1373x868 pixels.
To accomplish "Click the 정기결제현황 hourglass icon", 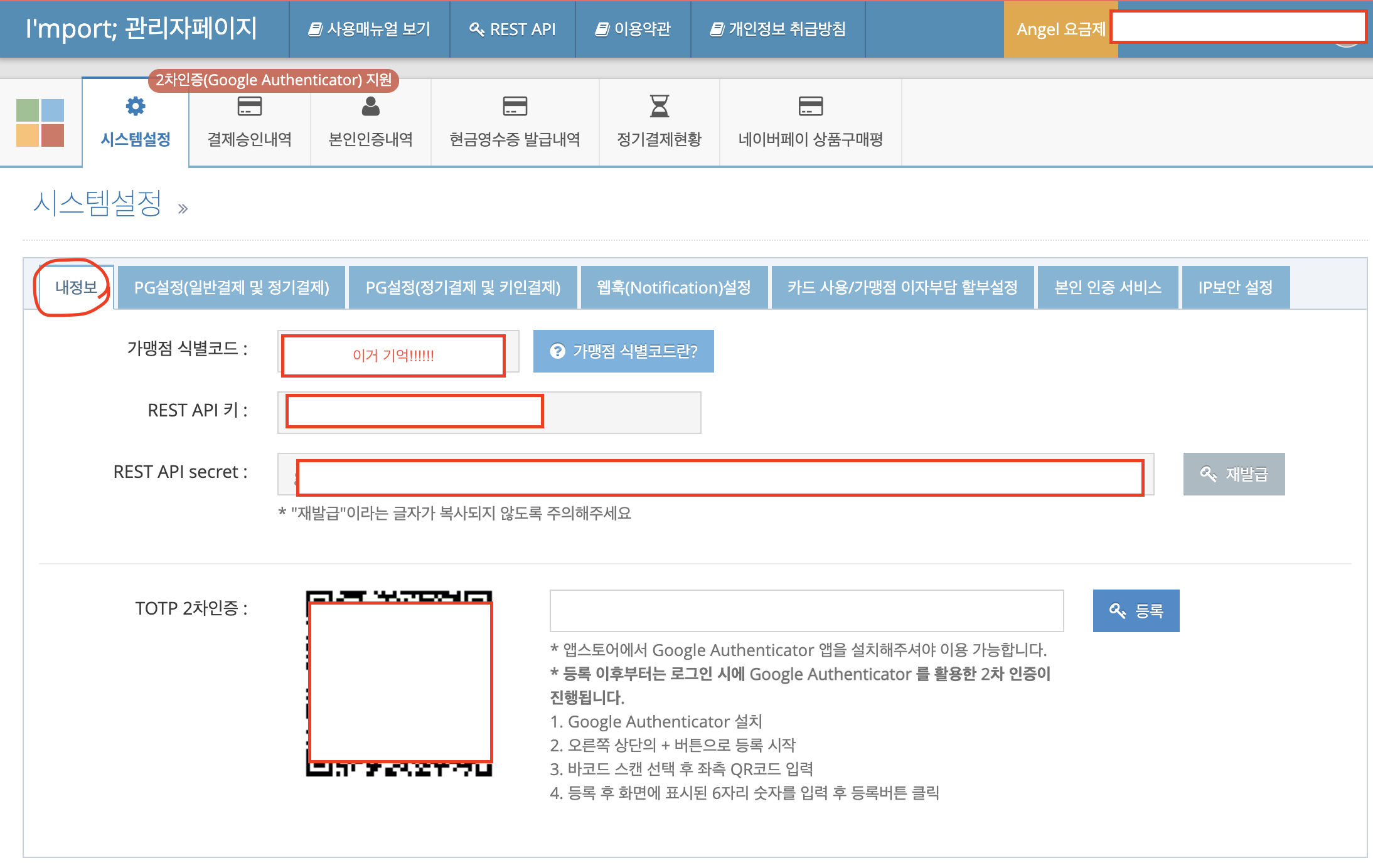I will coord(659,106).
